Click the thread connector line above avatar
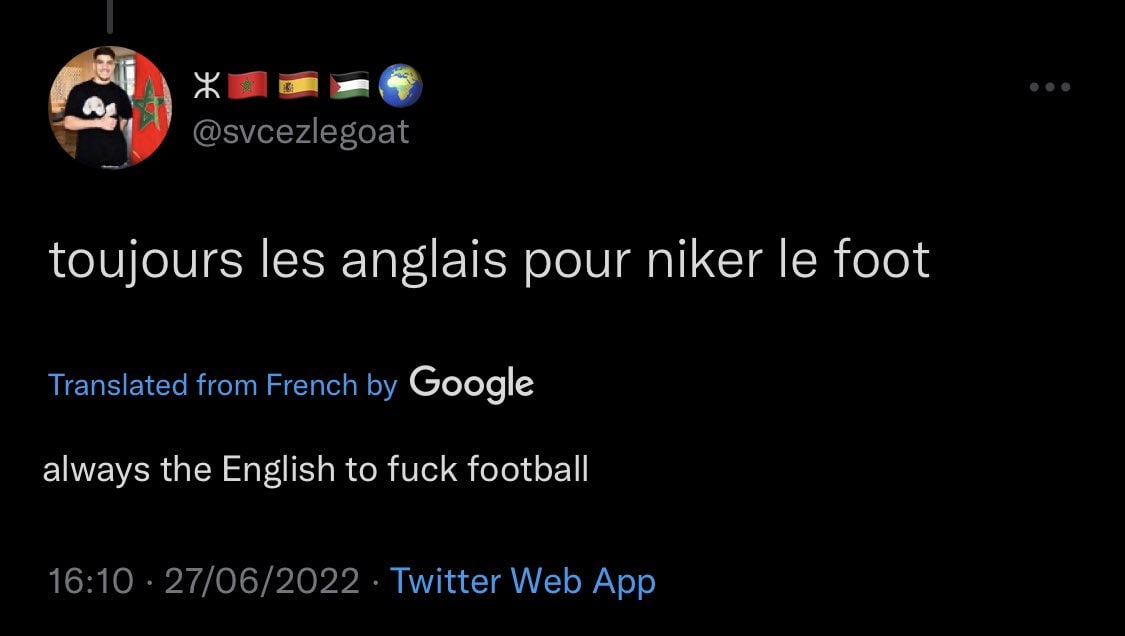The height and width of the screenshot is (636, 1125). 109,15
